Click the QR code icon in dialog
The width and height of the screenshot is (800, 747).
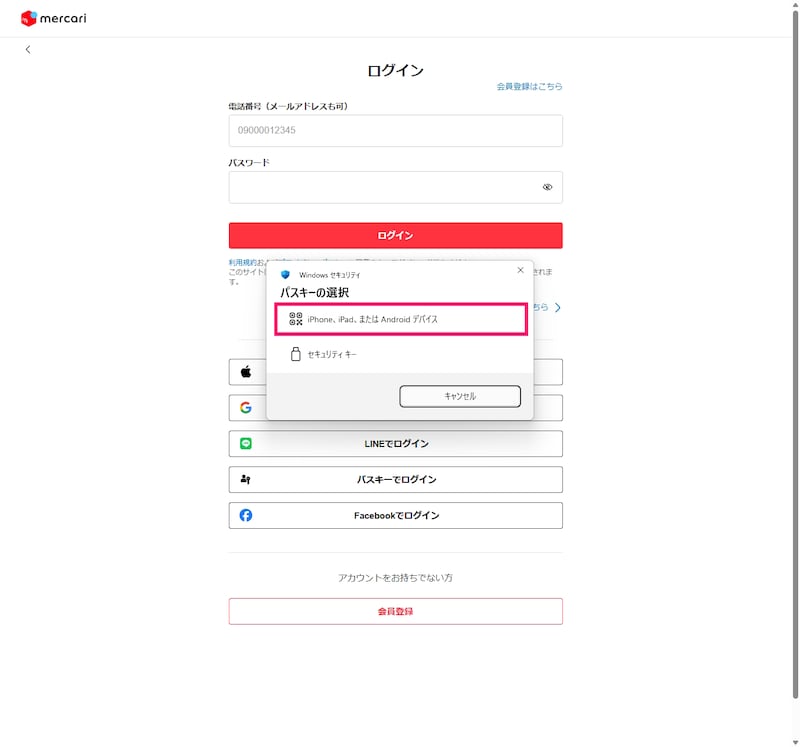pyautogui.click(x=295, y=319)
